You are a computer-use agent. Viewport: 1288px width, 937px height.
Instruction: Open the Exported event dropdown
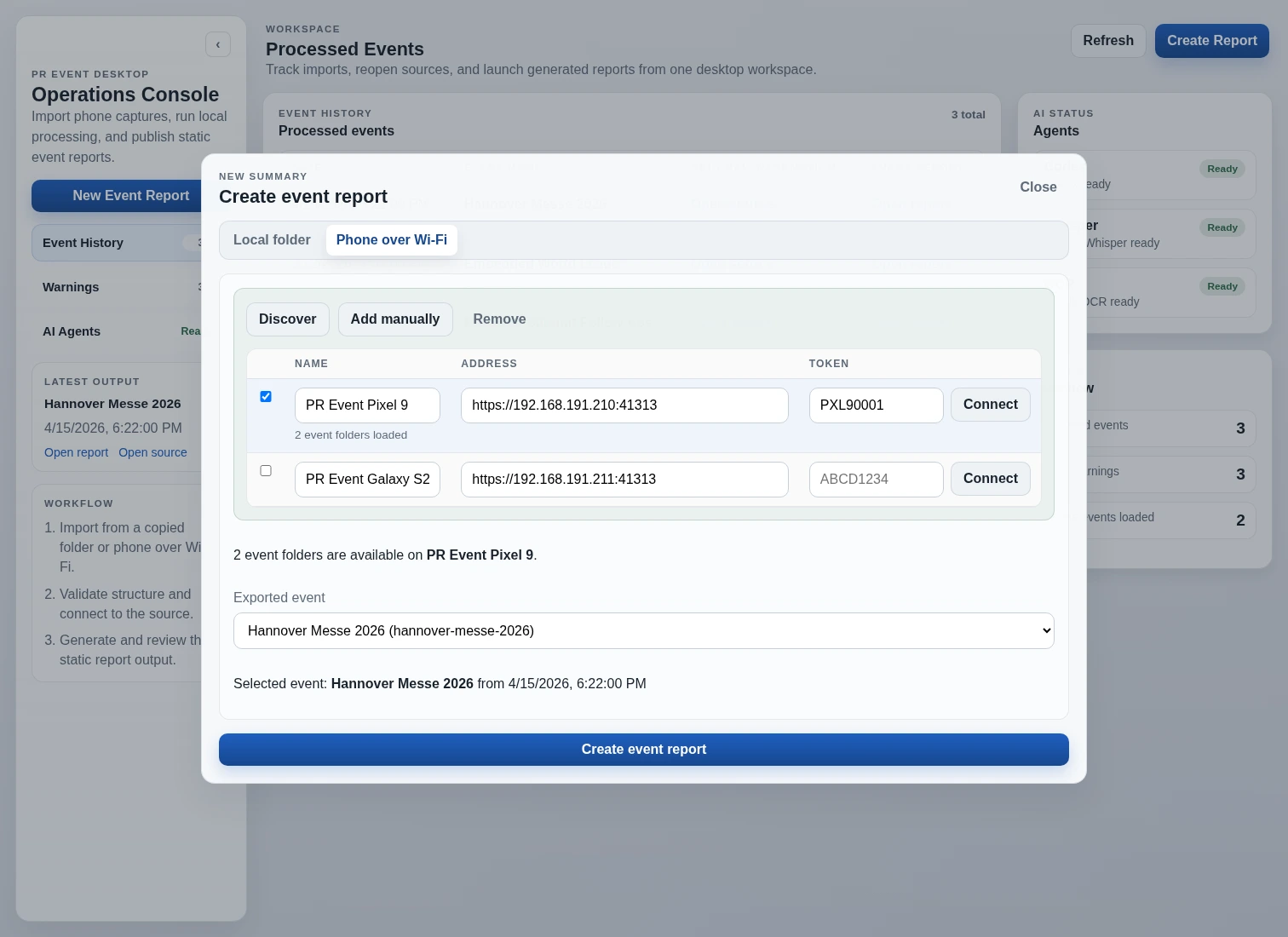644,631
